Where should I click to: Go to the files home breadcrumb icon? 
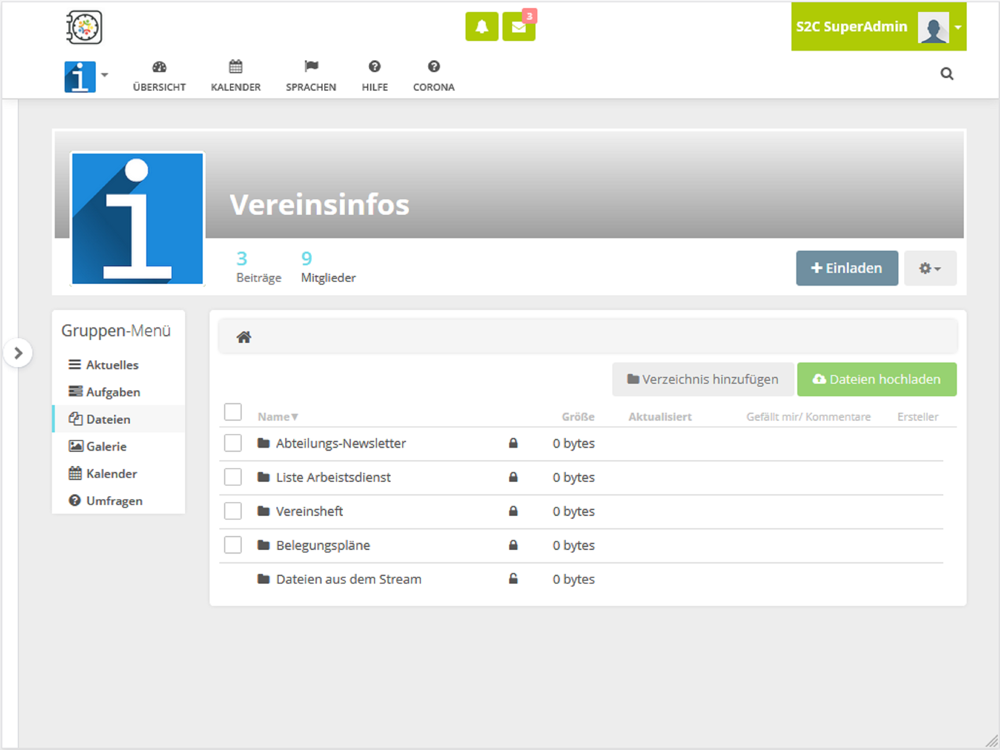(244, 337)
